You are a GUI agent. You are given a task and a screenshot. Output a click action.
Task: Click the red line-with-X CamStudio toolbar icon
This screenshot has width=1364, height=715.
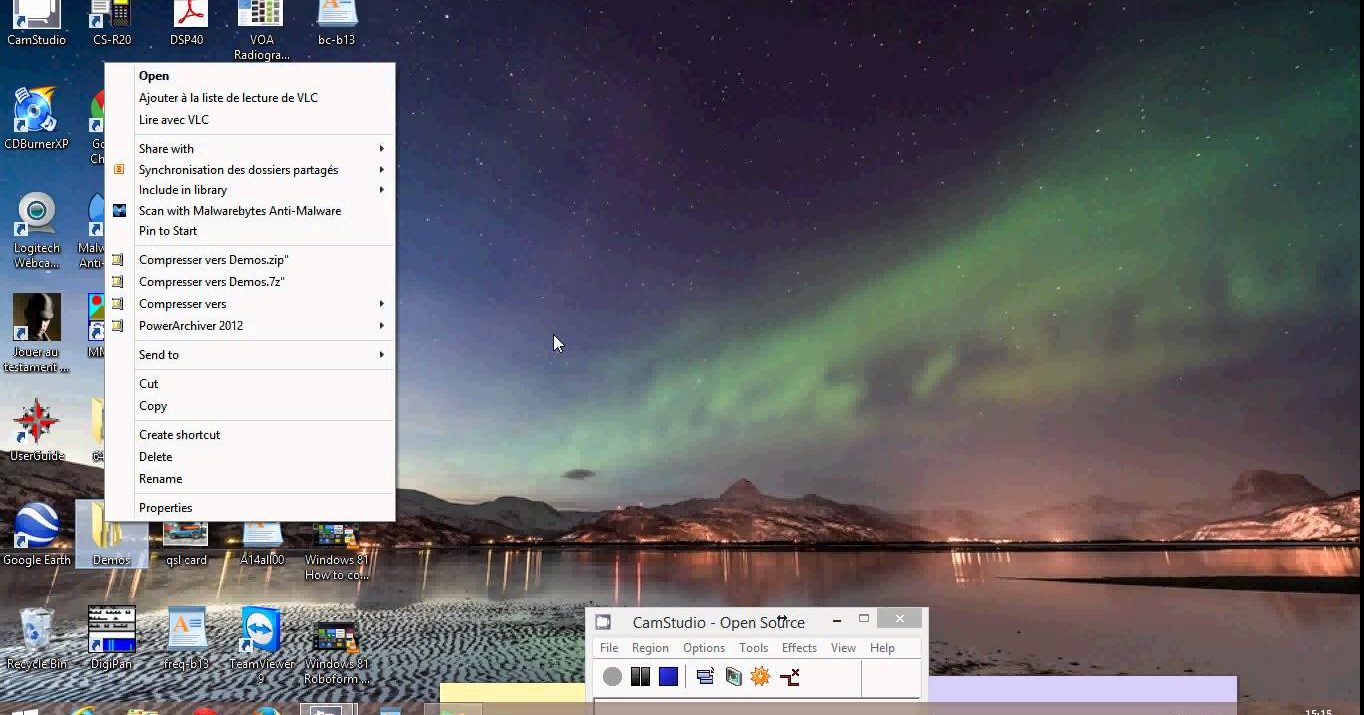[x=790, y=677]
